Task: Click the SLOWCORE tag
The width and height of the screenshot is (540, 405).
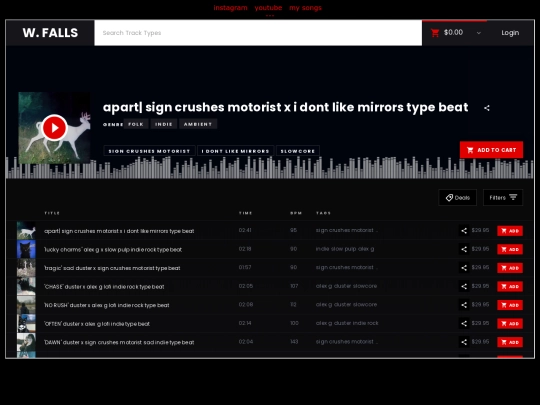Action: [298, 151]
